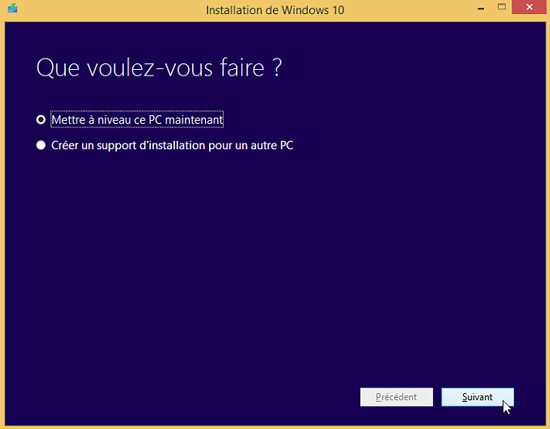The width and height of the screenshot is (550, 429).
Task: Close the Installation de Windows 10 window
Action: [x=530, y=7]
